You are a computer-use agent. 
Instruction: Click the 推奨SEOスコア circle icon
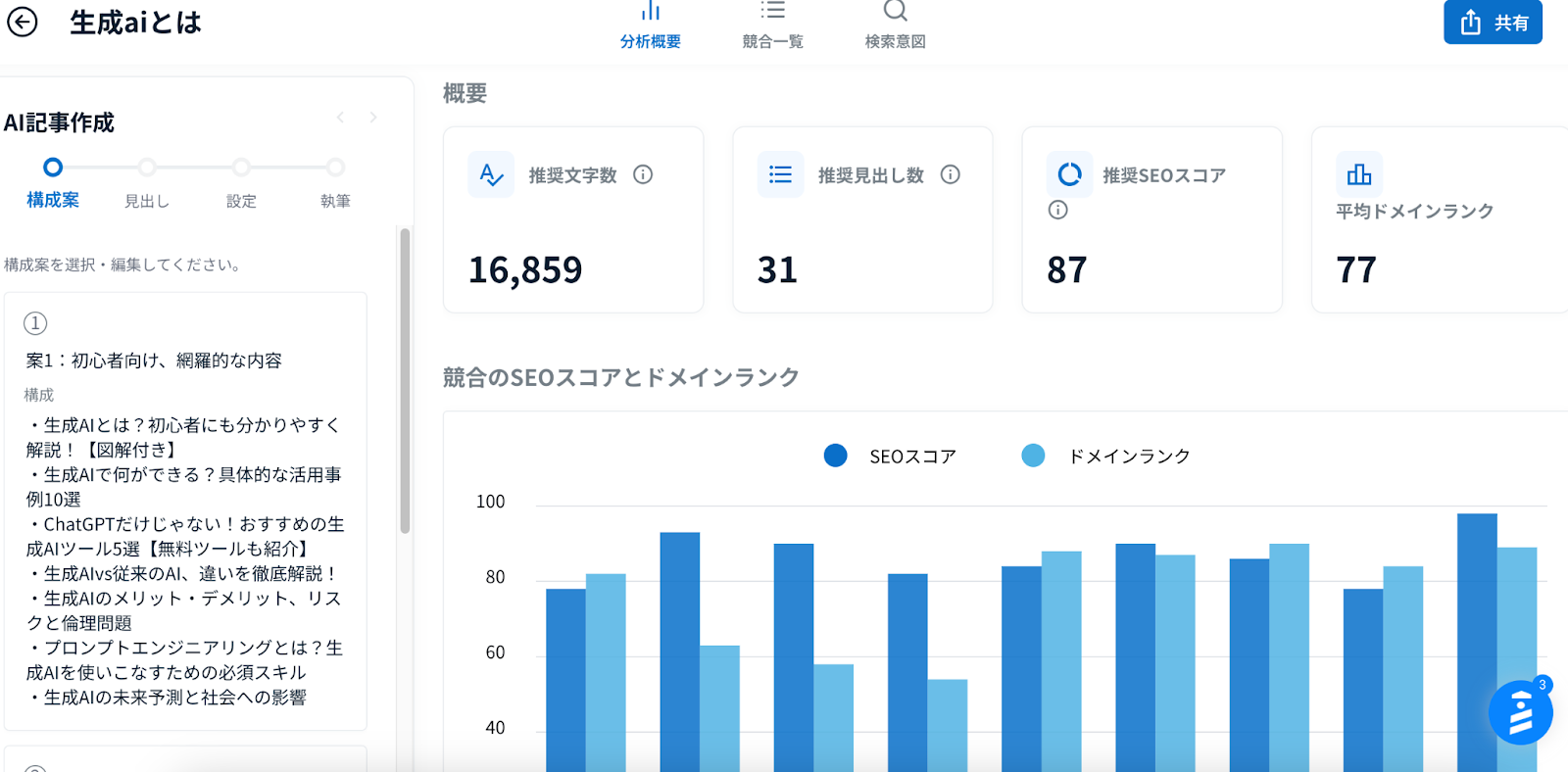[1069, 174]
